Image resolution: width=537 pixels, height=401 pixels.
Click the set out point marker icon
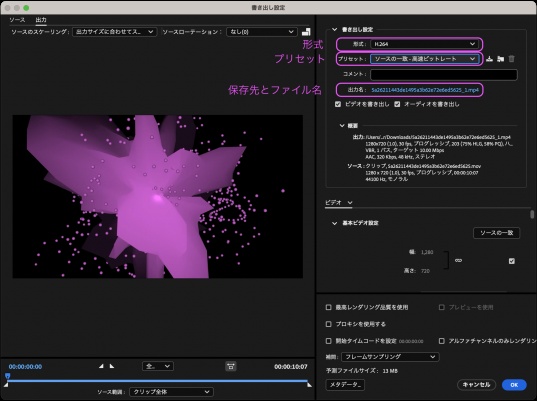pos(112,366)
